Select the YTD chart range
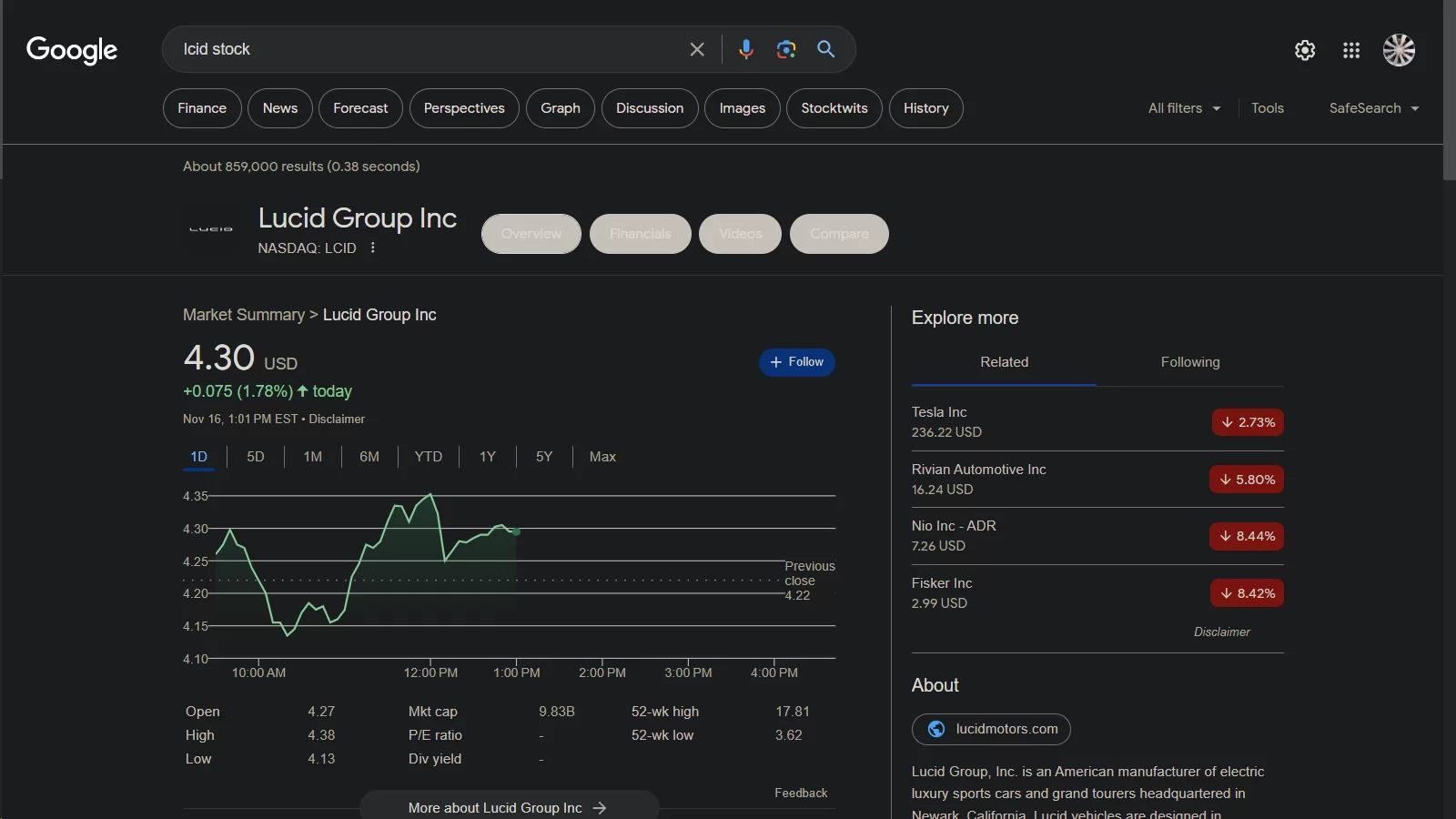This screenshot has width=1456, height=819. [429, 457]
